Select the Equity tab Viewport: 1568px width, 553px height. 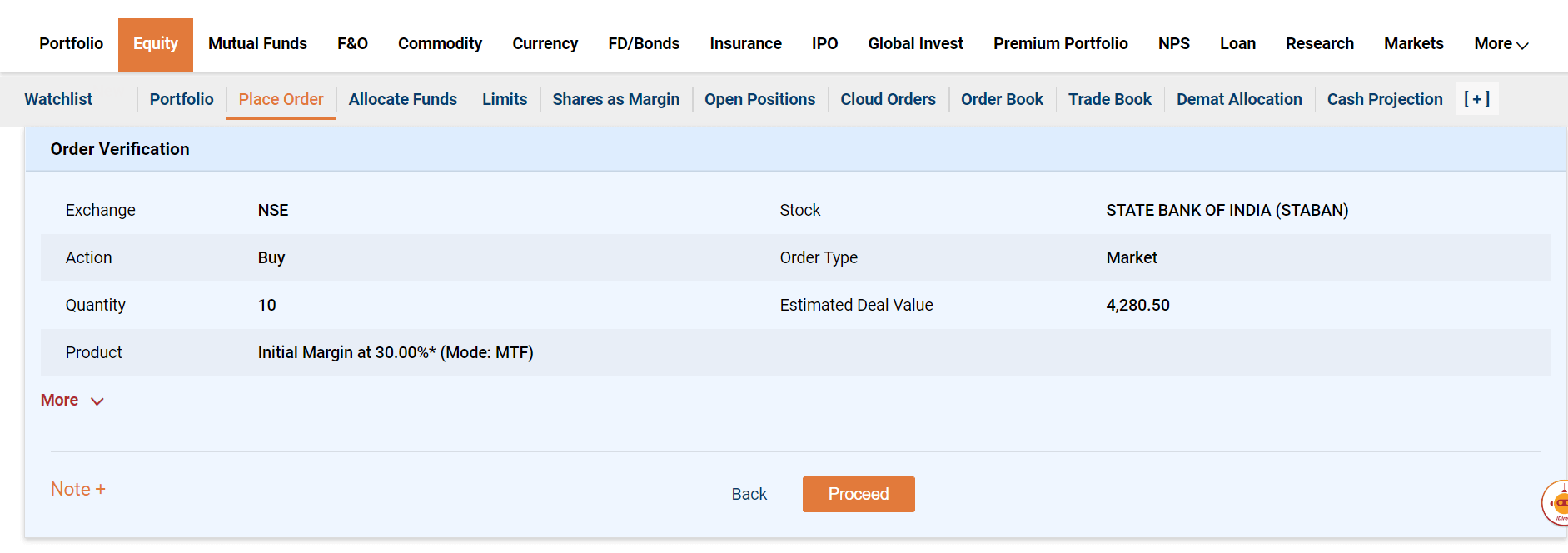pyautogui.click(x=155, y=44)
